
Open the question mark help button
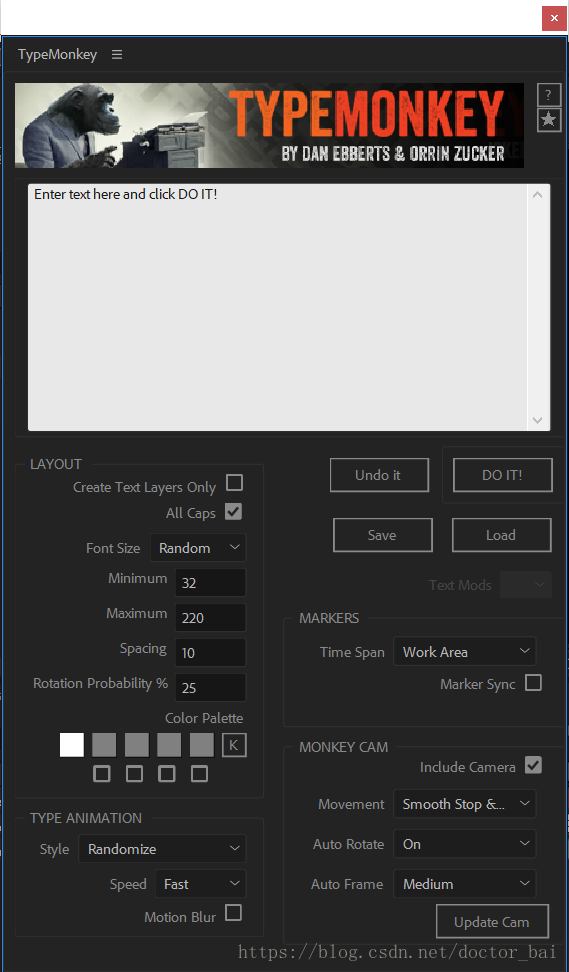click(549, 95)
